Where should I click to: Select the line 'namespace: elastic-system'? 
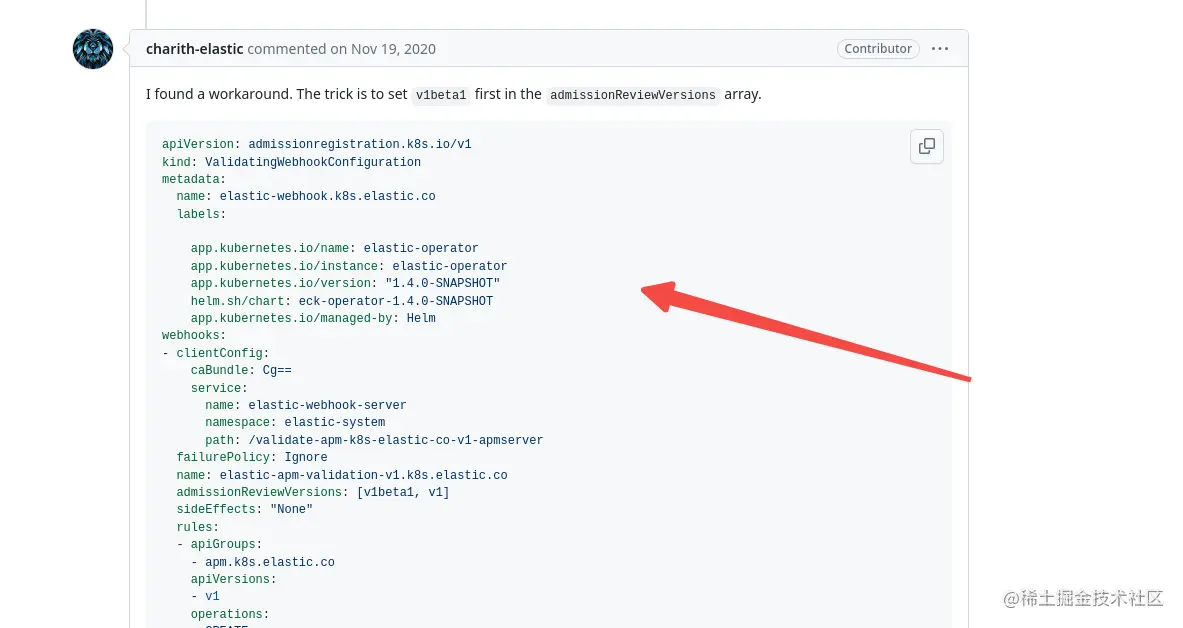295,422
